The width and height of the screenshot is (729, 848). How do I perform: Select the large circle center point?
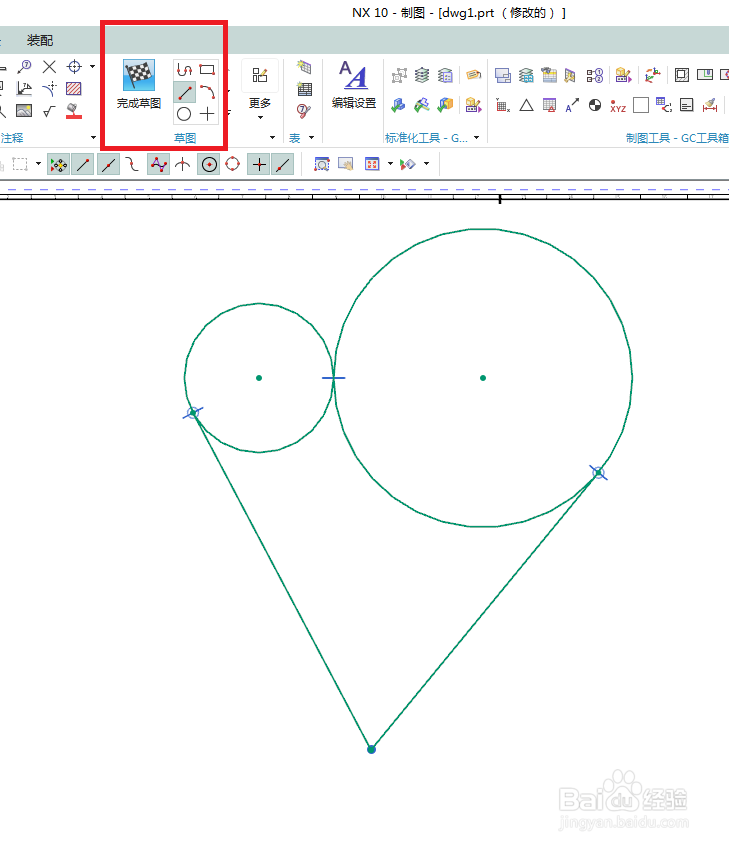click(x=483, y=378)
